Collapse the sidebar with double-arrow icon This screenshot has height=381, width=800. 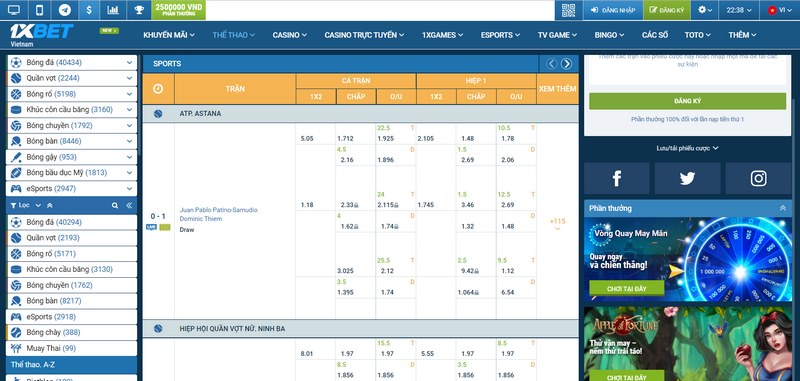pyautogui.click(x=129, y=205)
